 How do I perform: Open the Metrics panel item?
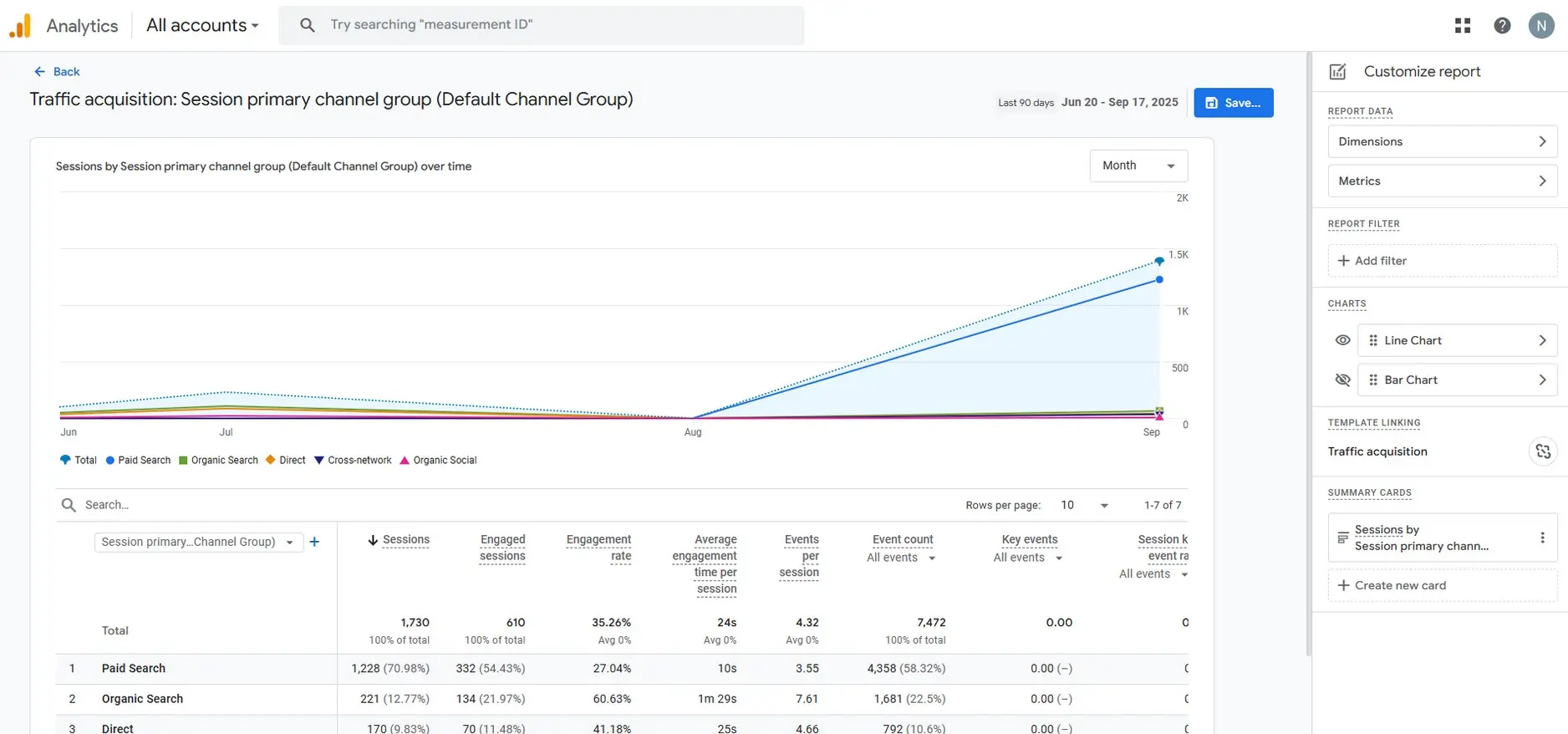coord(1442,181)
